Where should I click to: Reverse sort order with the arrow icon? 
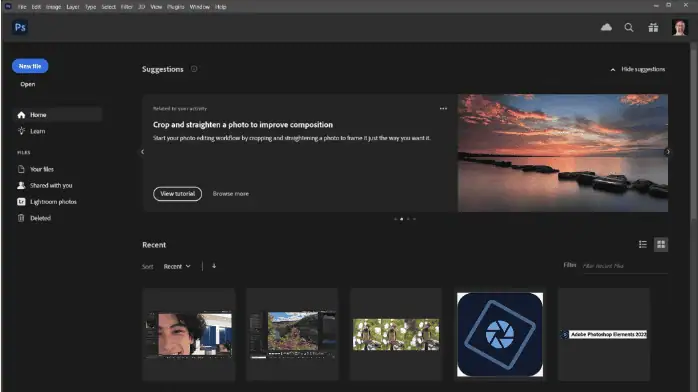coord(214,266)
